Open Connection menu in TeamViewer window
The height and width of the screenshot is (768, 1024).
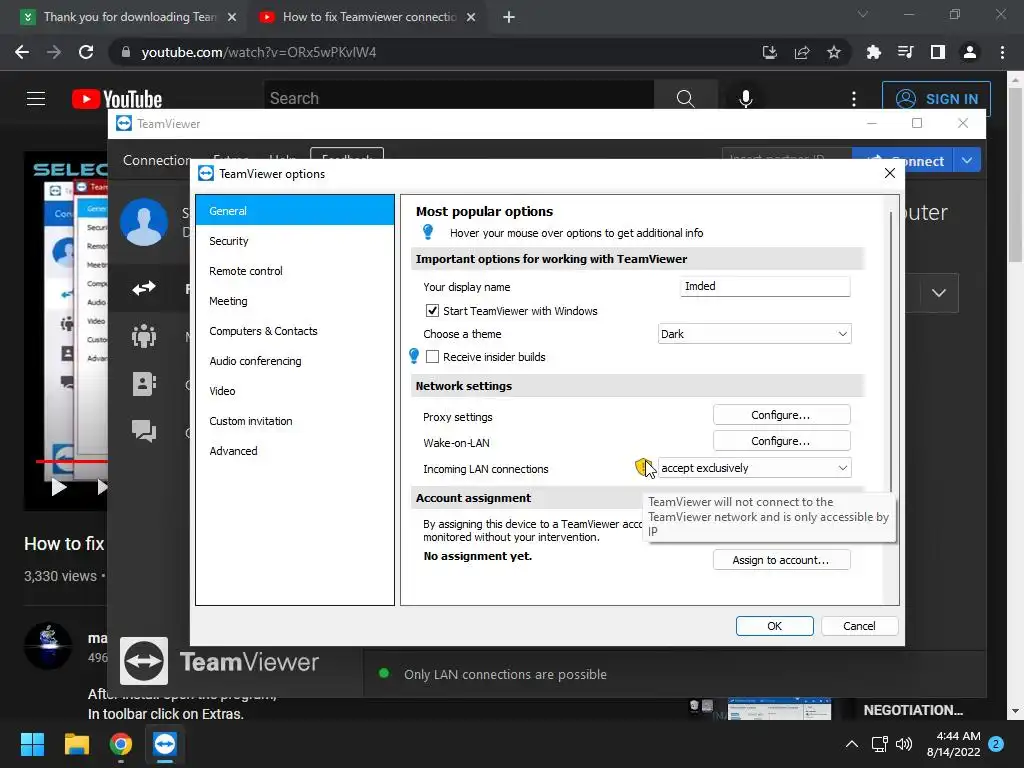tap(157, 160)
